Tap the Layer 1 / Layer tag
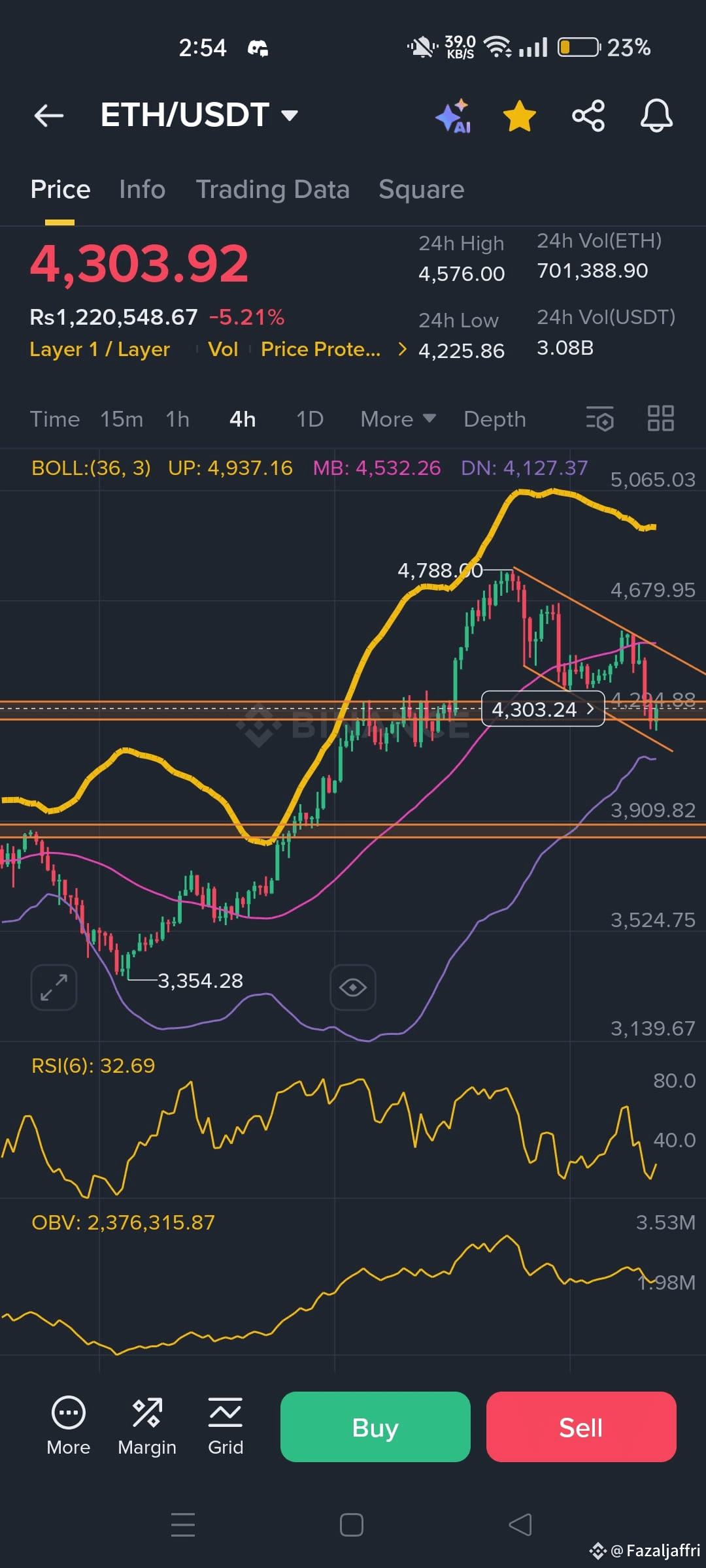 pyautogui.click(x=99, y=350)
